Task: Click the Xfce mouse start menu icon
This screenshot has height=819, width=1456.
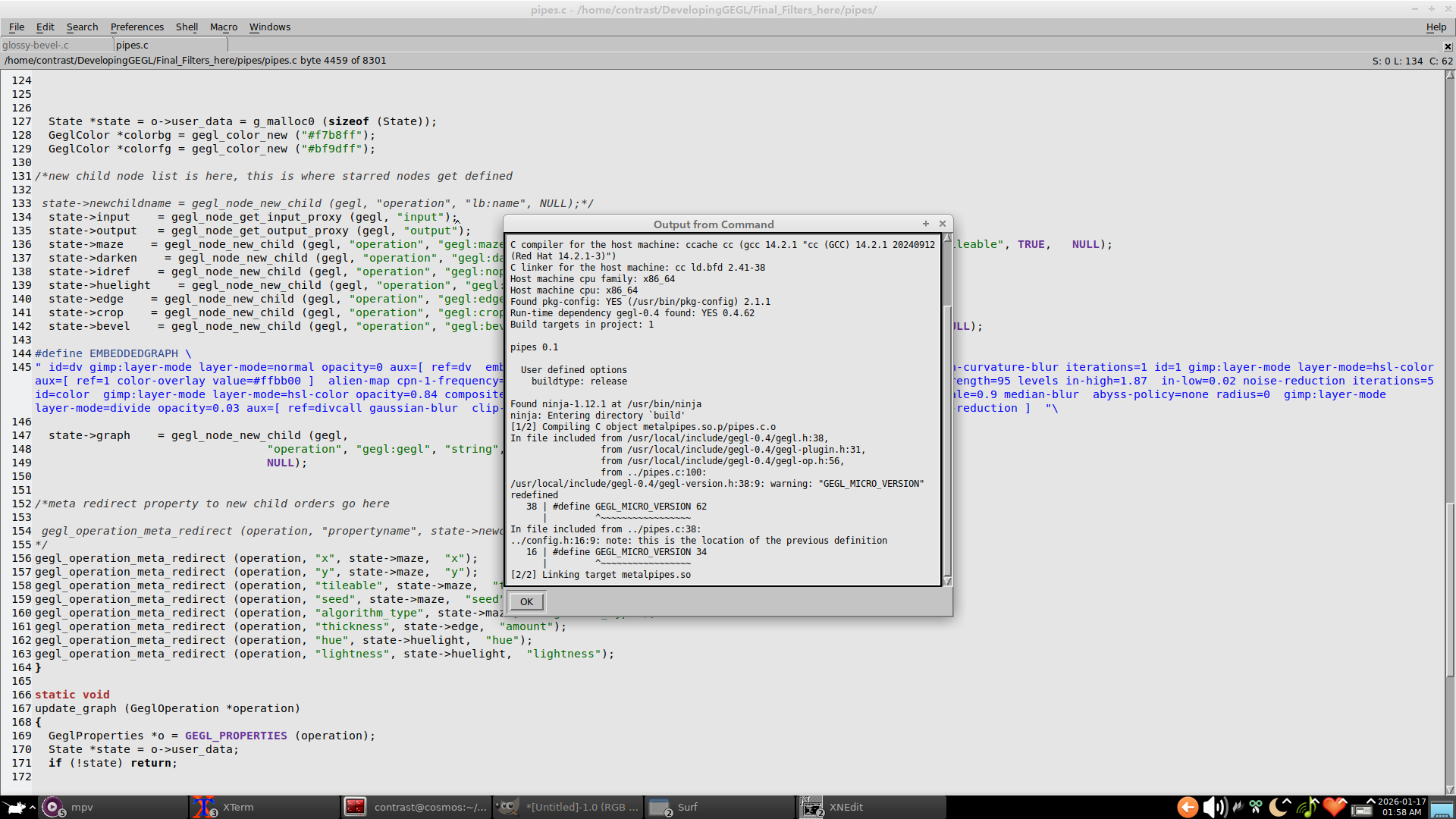Action: (14, 807)
